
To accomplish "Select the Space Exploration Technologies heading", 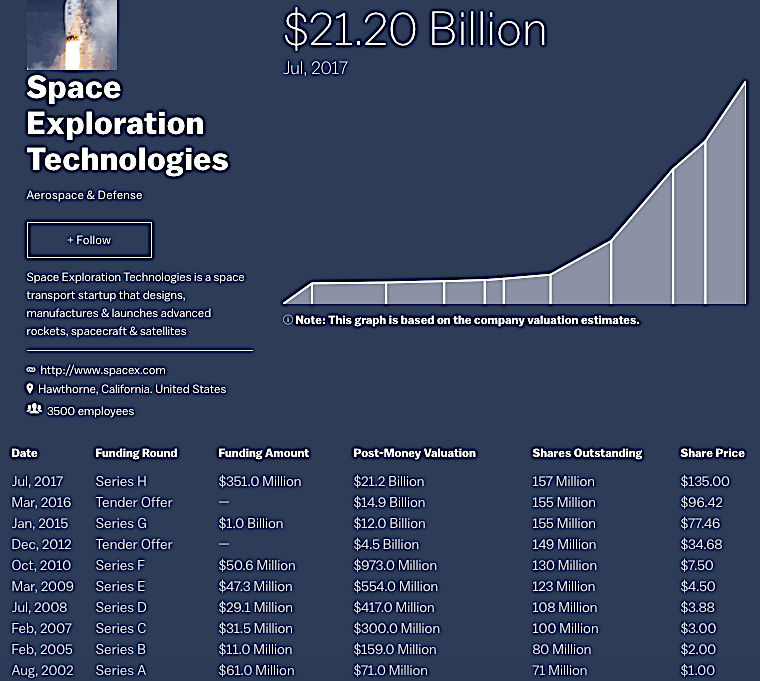I will pos(127,124).
